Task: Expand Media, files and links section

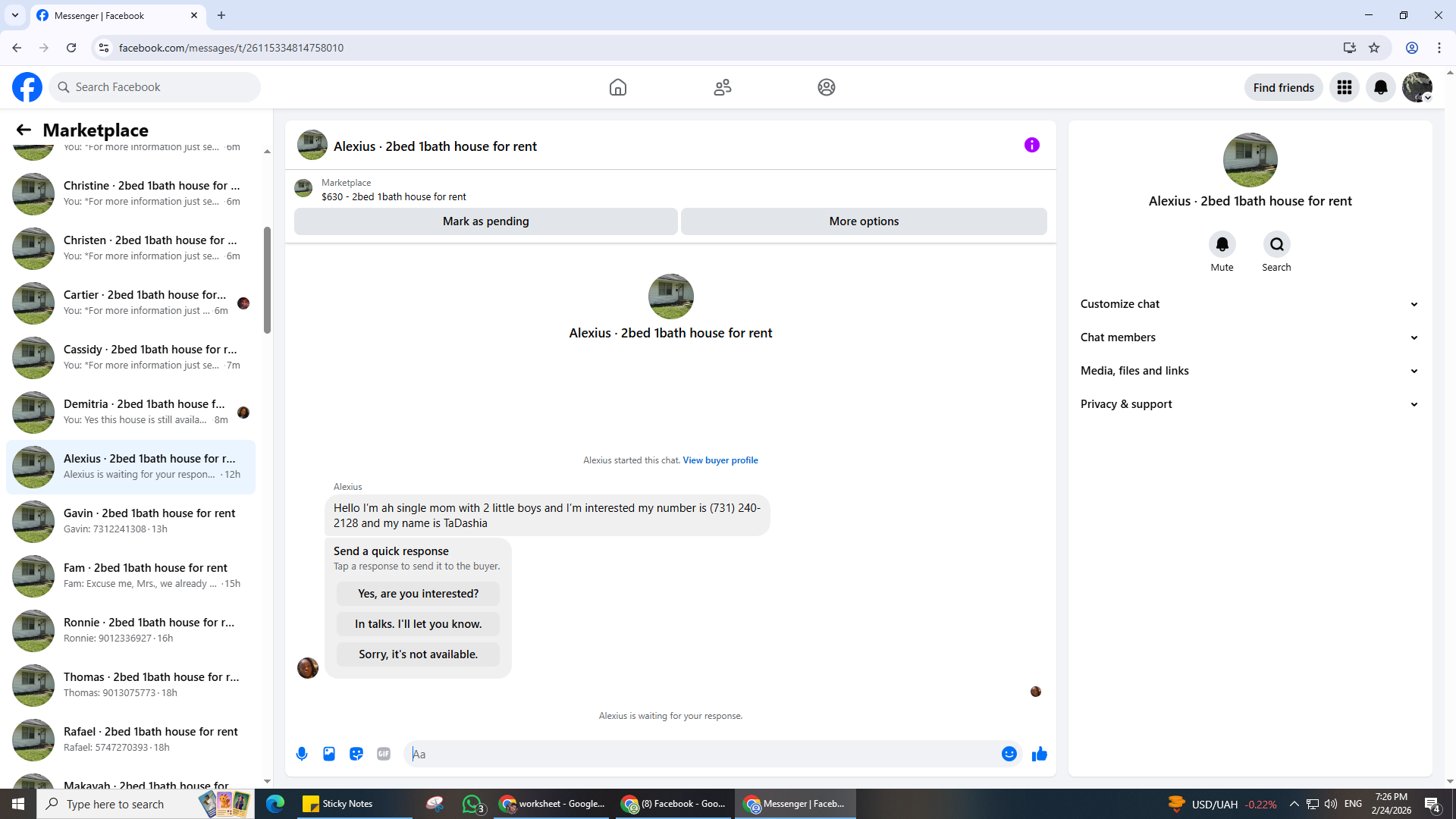Action: pyautogui.click(x=1249, y=371)
